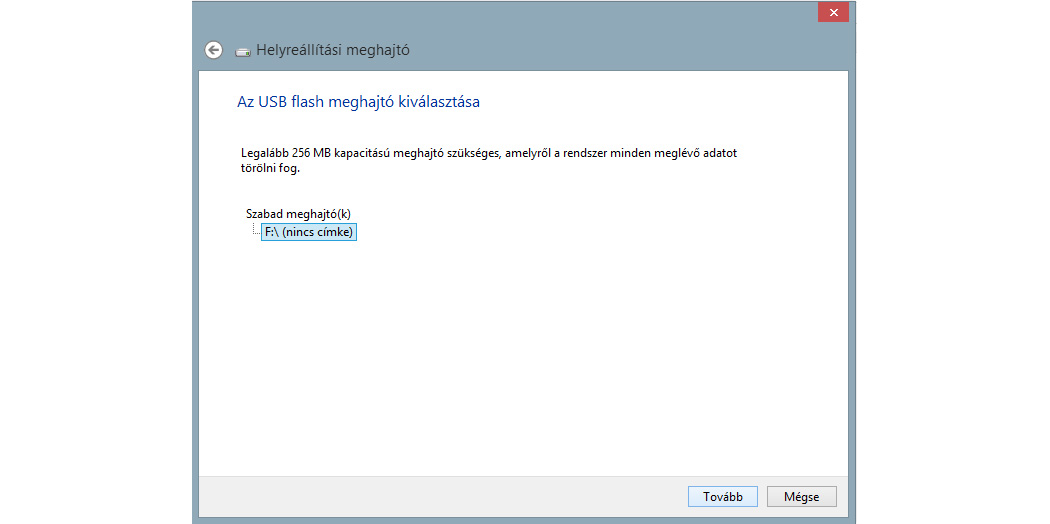Close the recovery drive wizard window
Image resolution: width=1050 pixels, height=524 pixels.
pyautogui.click(x=832, y=13)
